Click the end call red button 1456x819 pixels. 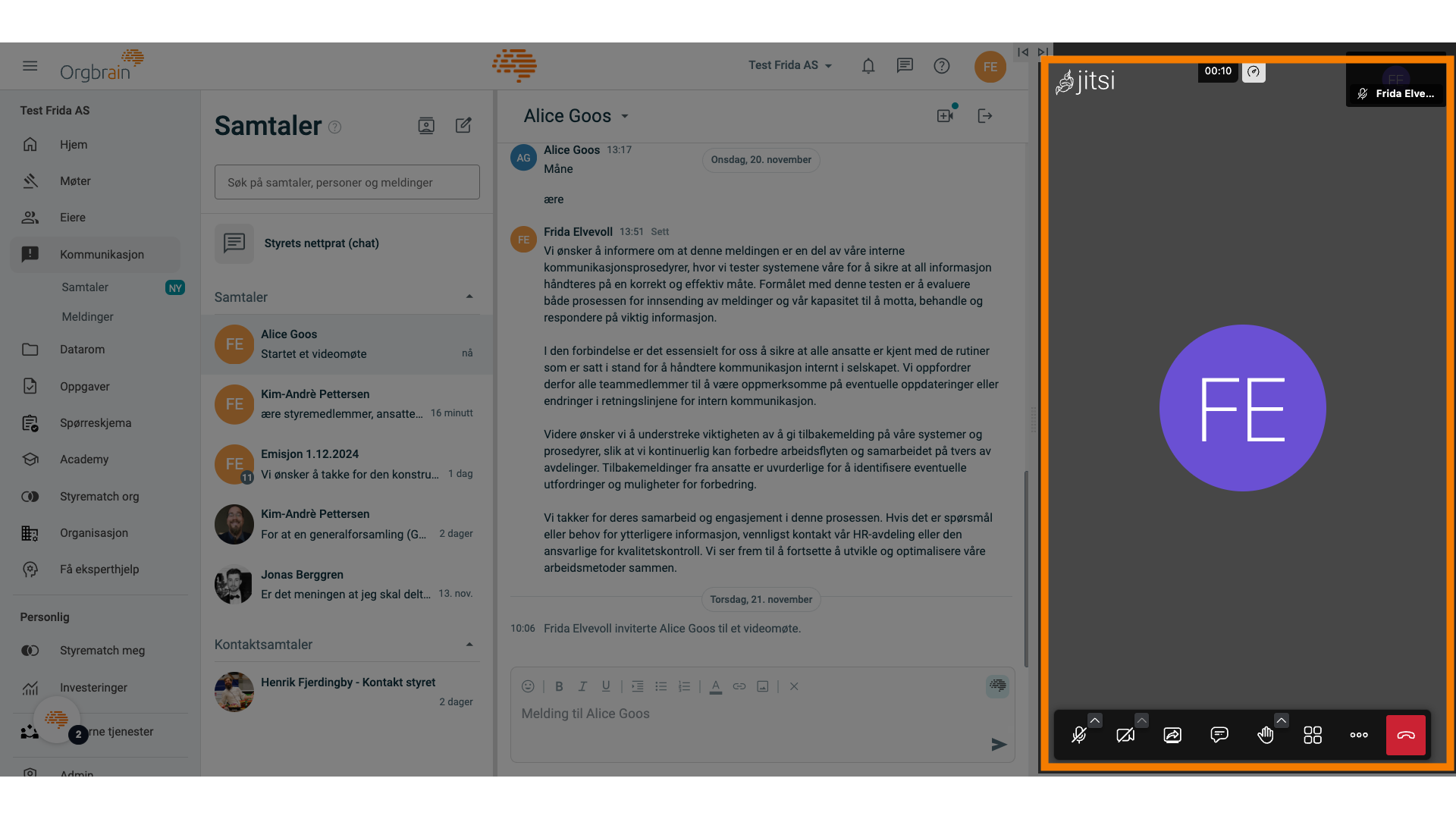(1405, 734)
